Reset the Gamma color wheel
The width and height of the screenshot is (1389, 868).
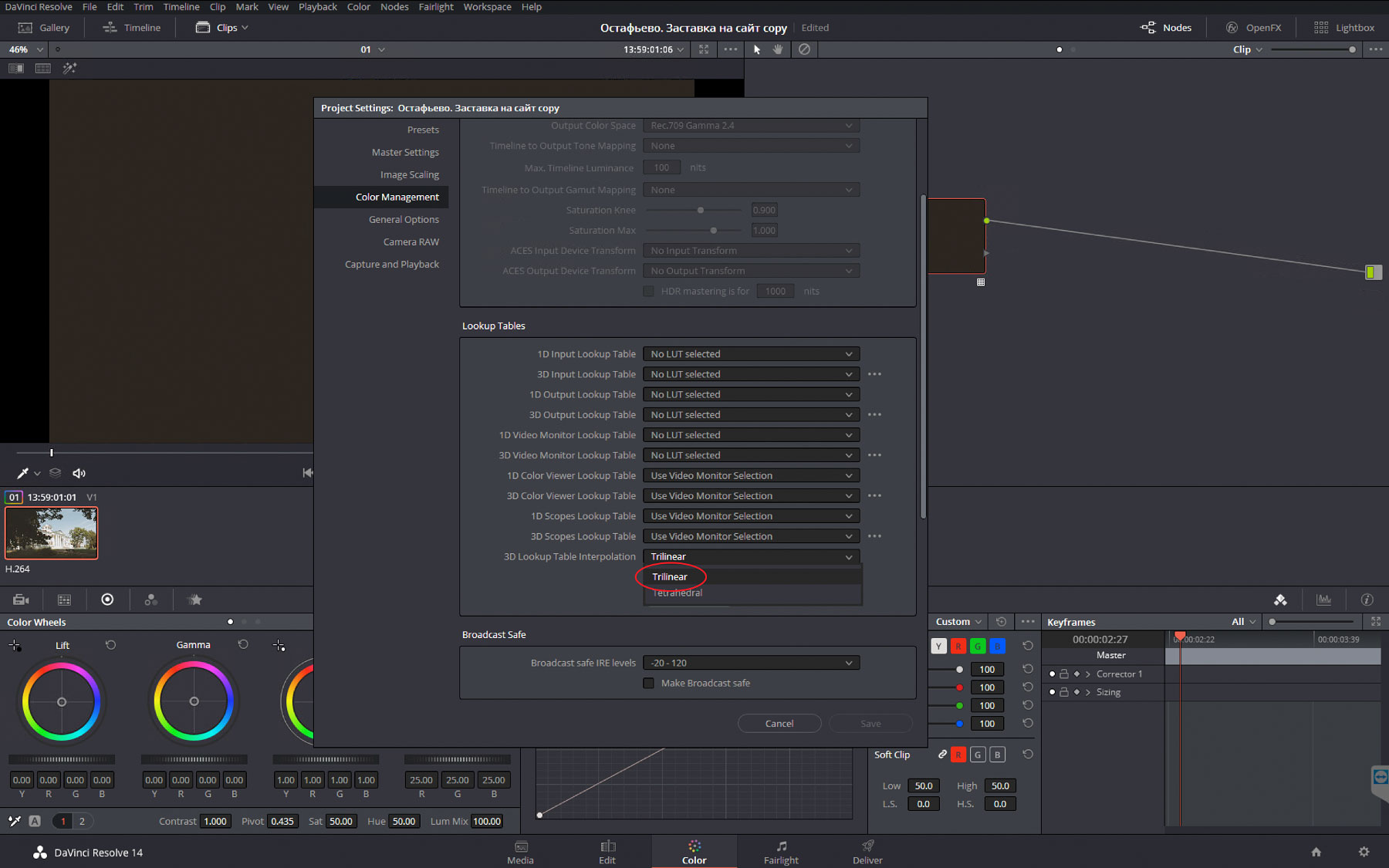click(x=243, y=644)
